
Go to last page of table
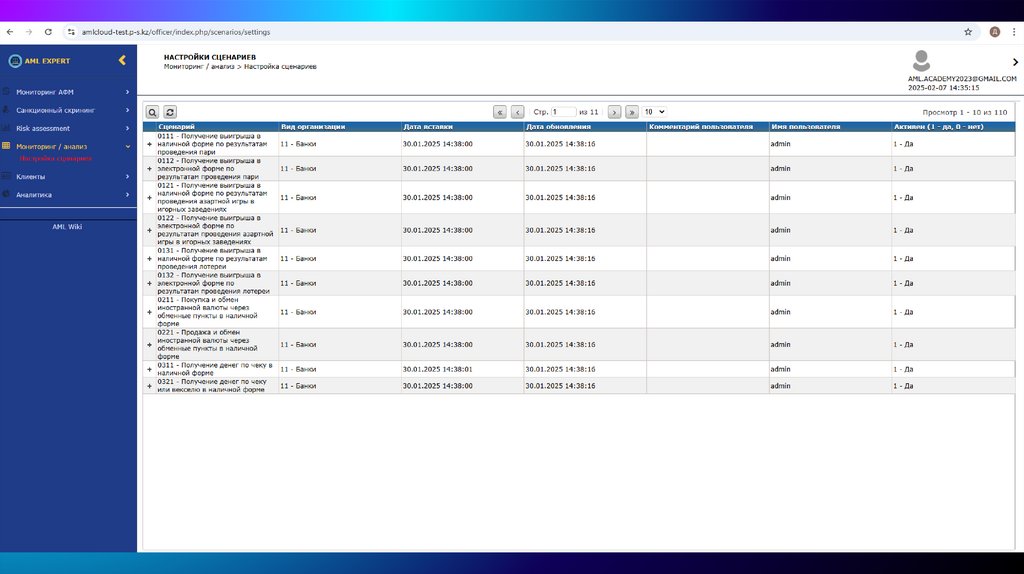tap(632, 112)
